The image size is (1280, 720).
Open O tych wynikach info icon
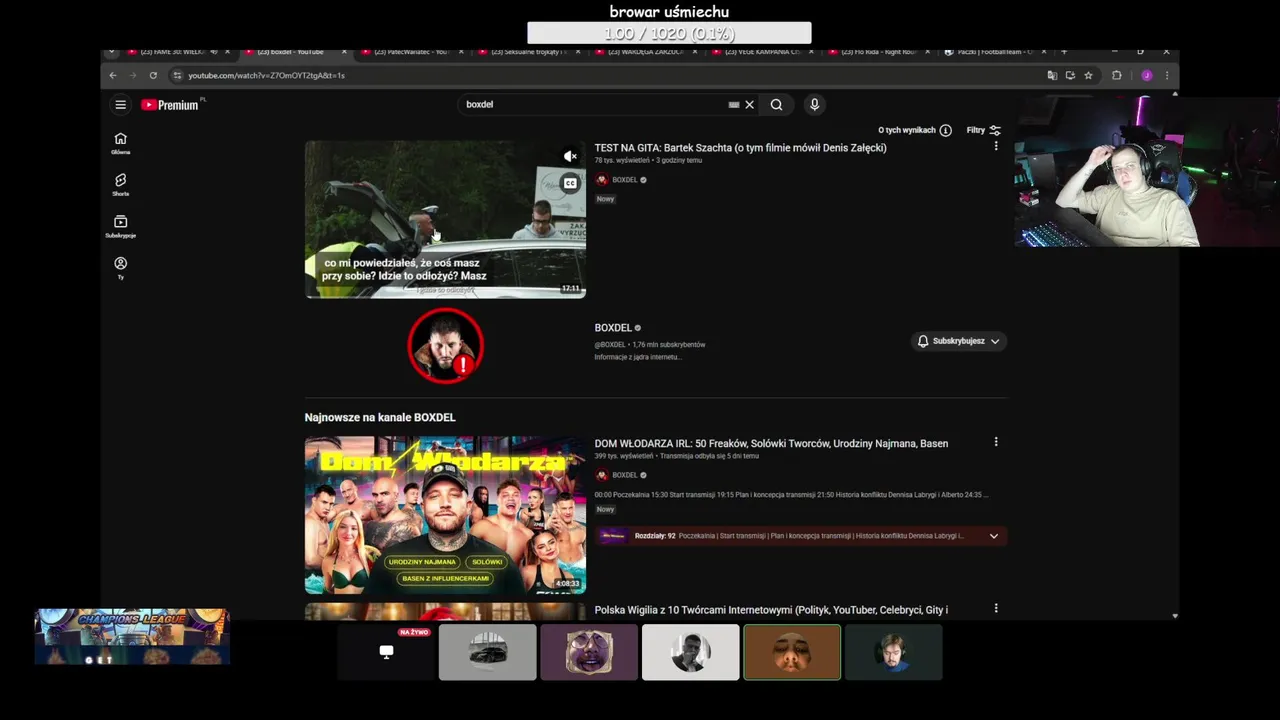pos(945,130)
